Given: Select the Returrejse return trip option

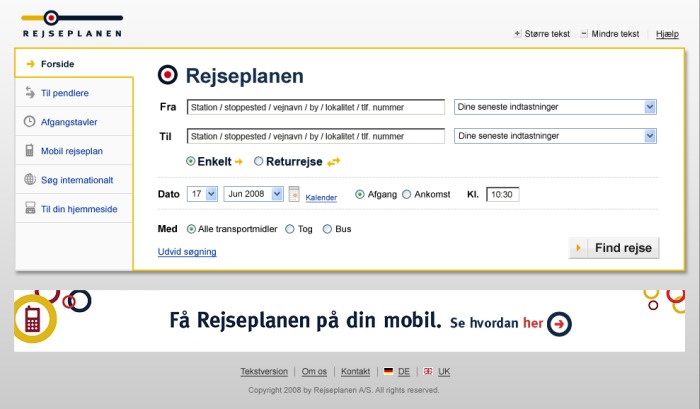Looking at the screenshot, I should (x=258, y=161).
